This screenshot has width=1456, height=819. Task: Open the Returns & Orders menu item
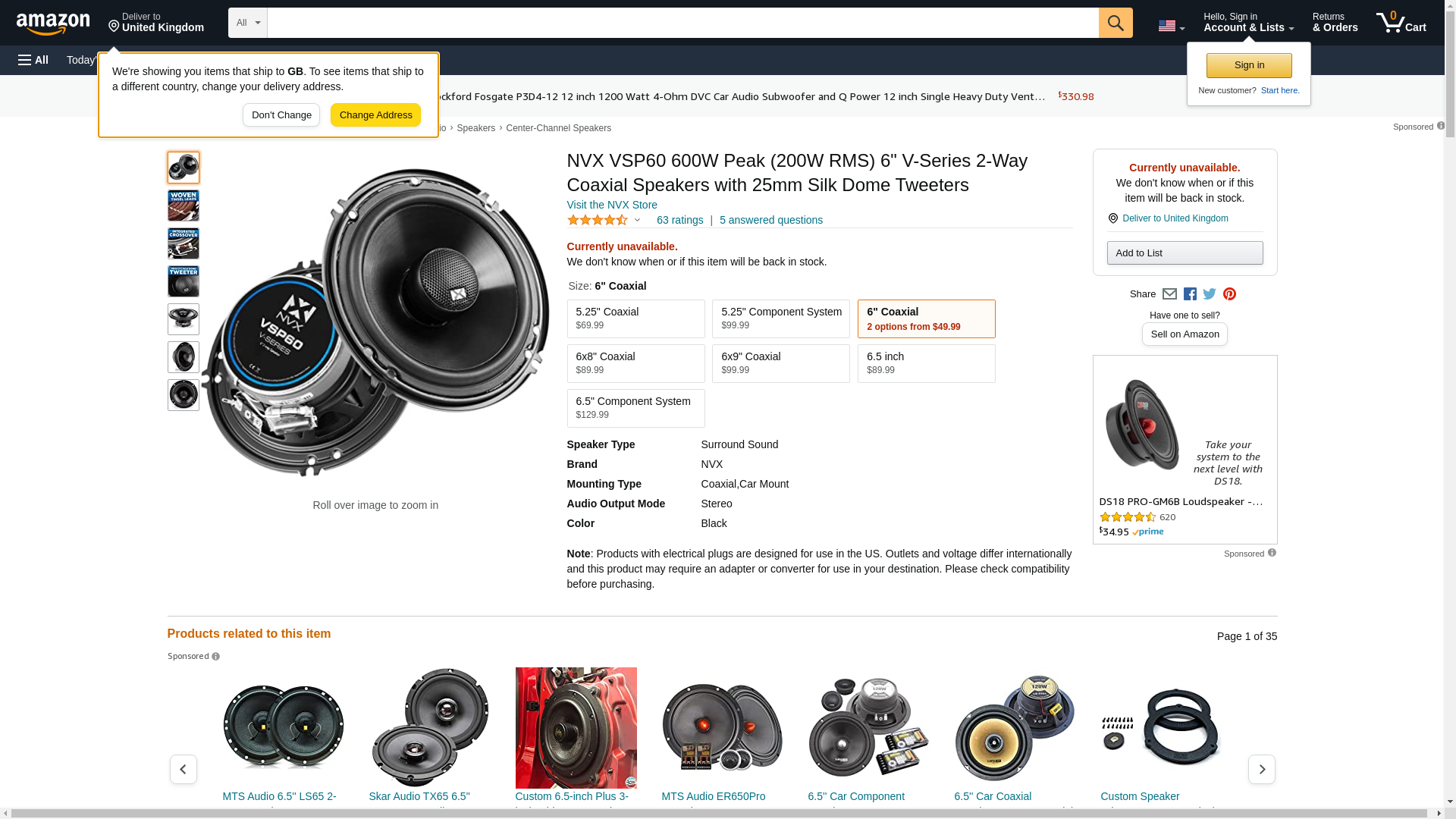point(1335,23)
